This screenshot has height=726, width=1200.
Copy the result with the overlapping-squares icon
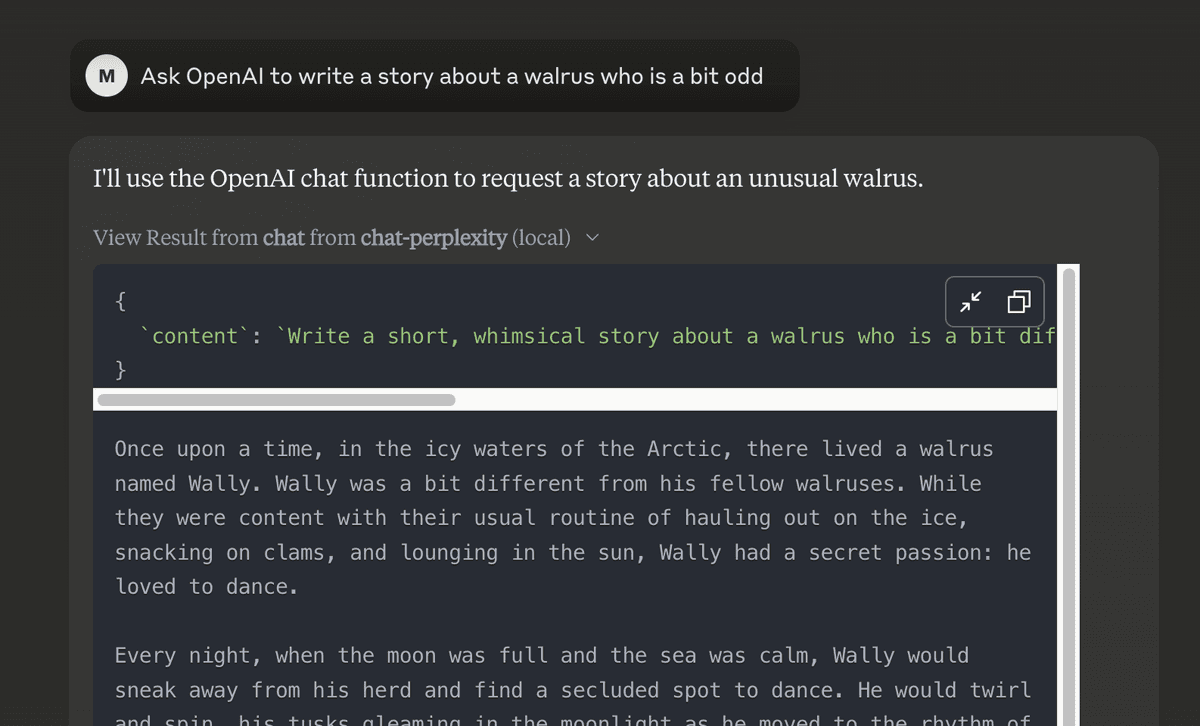[1019, 302]
